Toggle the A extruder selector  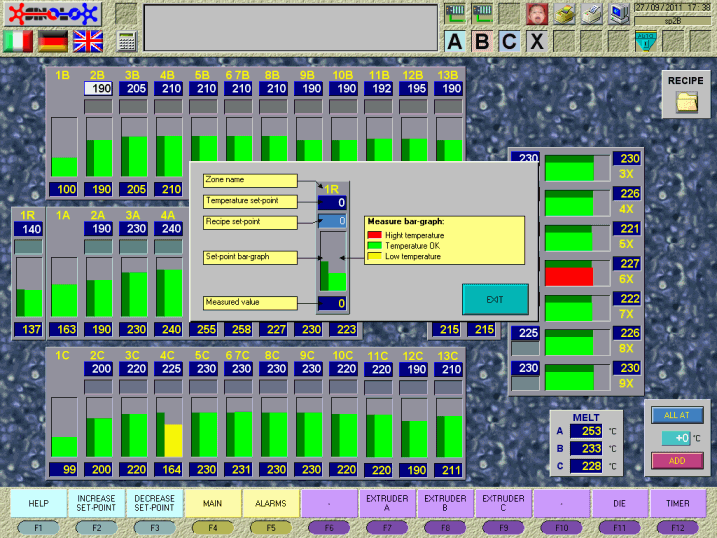[456, 42]
